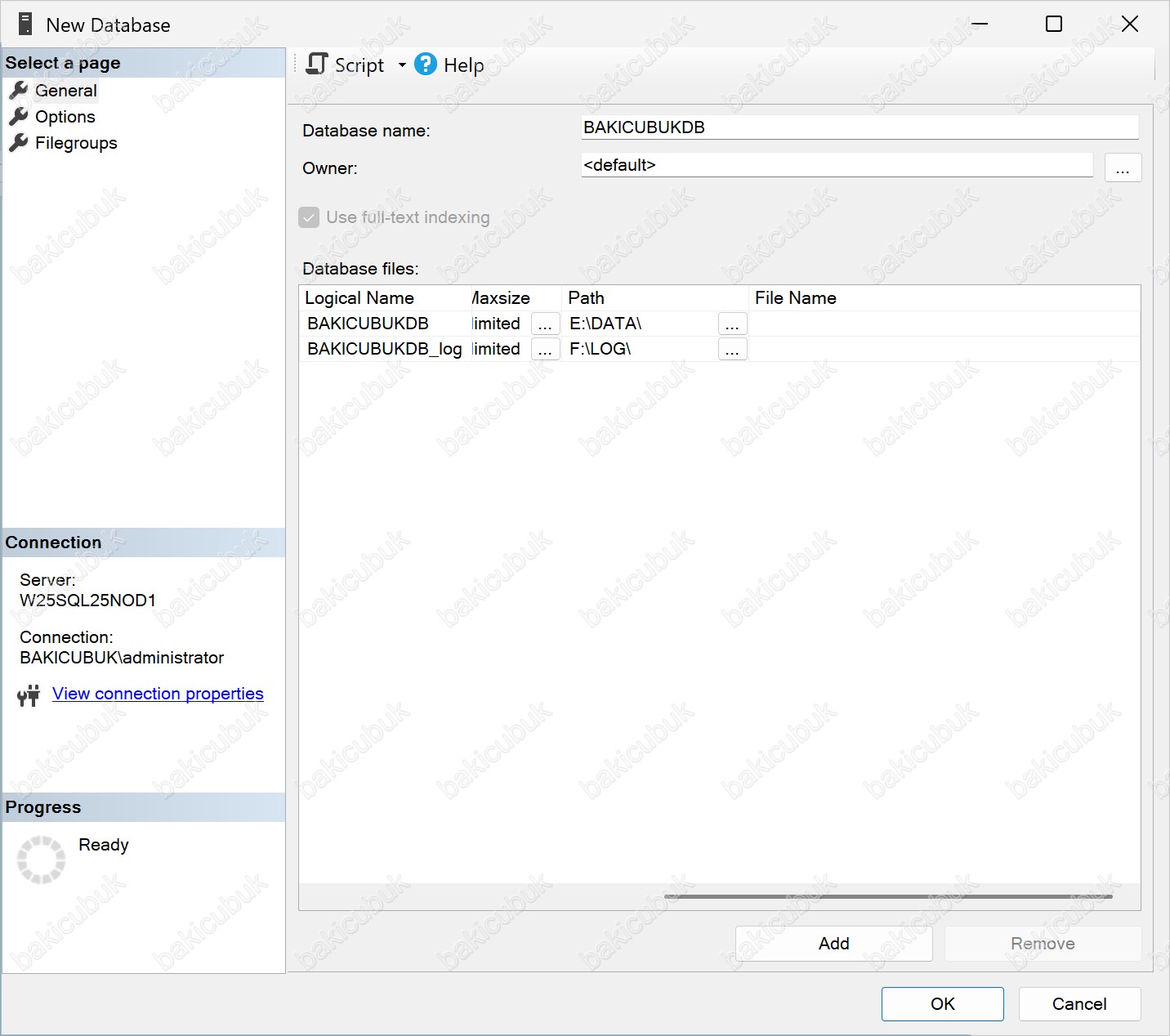Click OK to create the database

[942, 1004]
